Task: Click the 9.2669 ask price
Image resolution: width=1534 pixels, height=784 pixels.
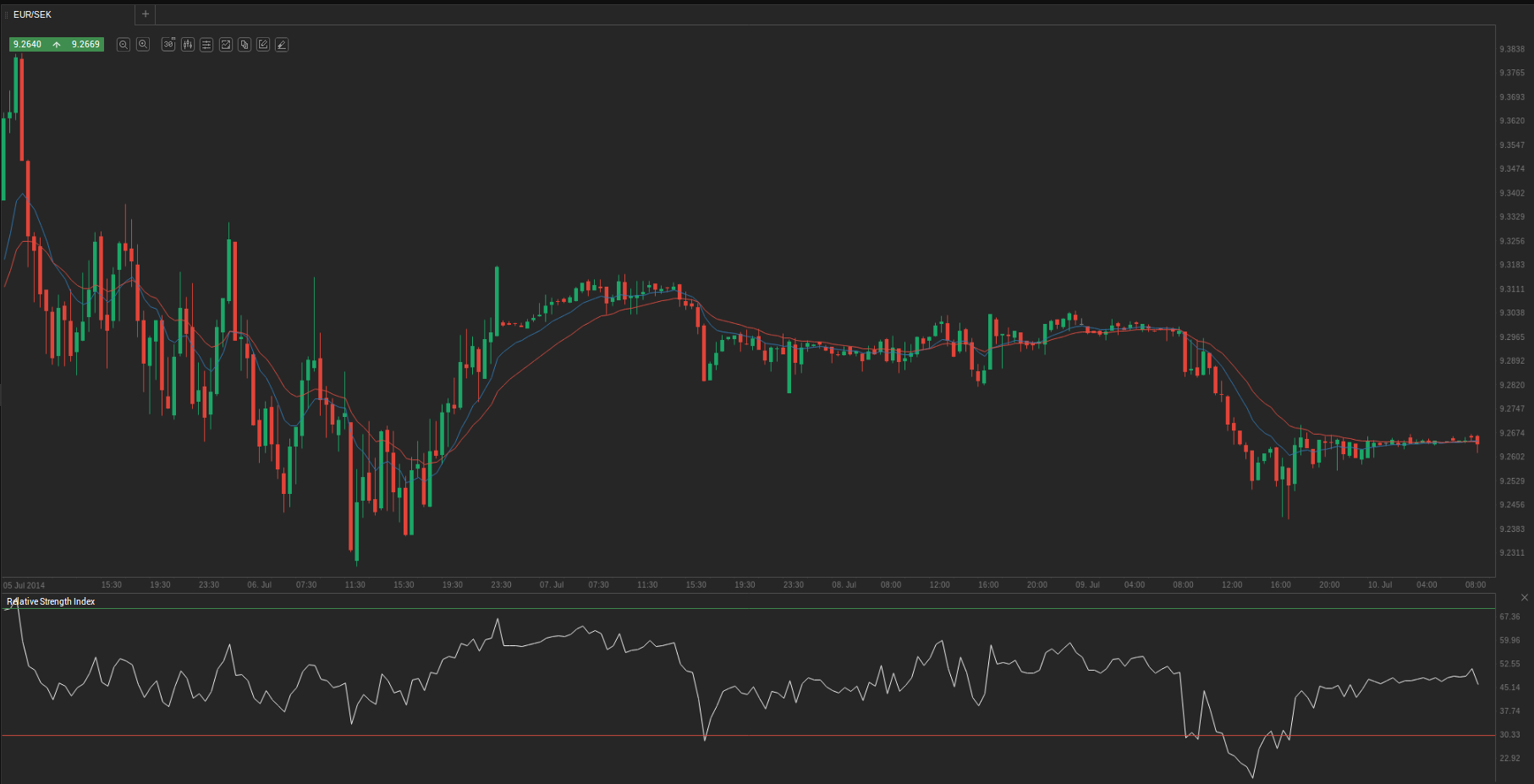Action: [85, 44]
